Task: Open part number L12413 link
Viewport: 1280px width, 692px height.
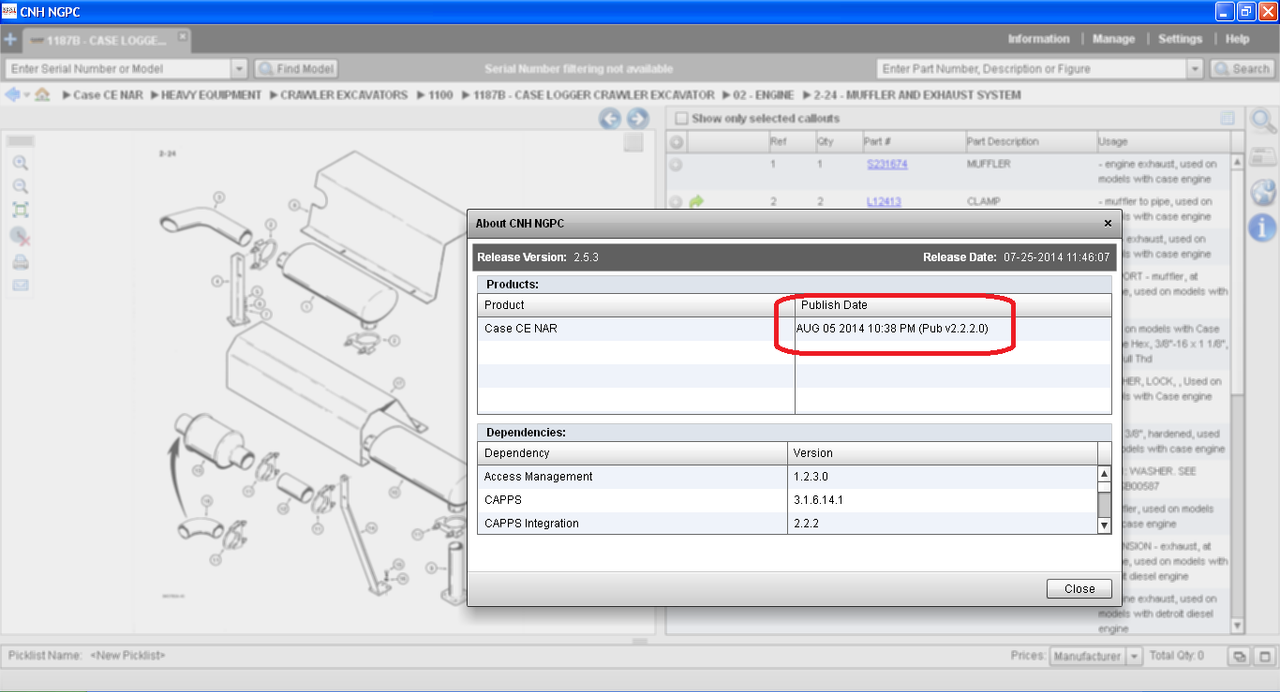Action: point(884,202)
